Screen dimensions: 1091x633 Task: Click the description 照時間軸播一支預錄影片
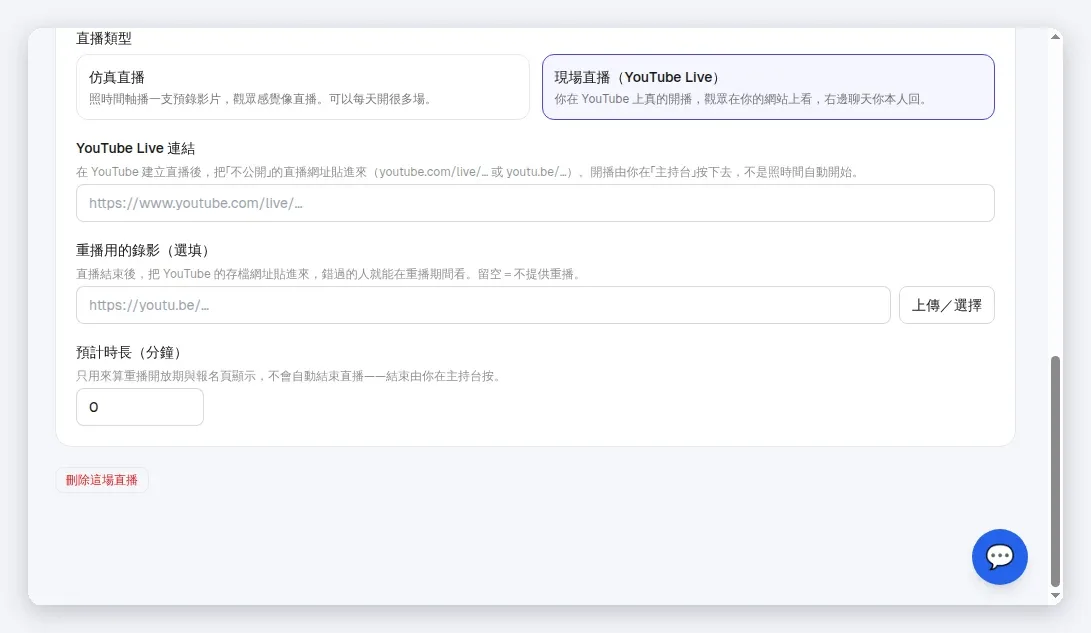point(261,99)
